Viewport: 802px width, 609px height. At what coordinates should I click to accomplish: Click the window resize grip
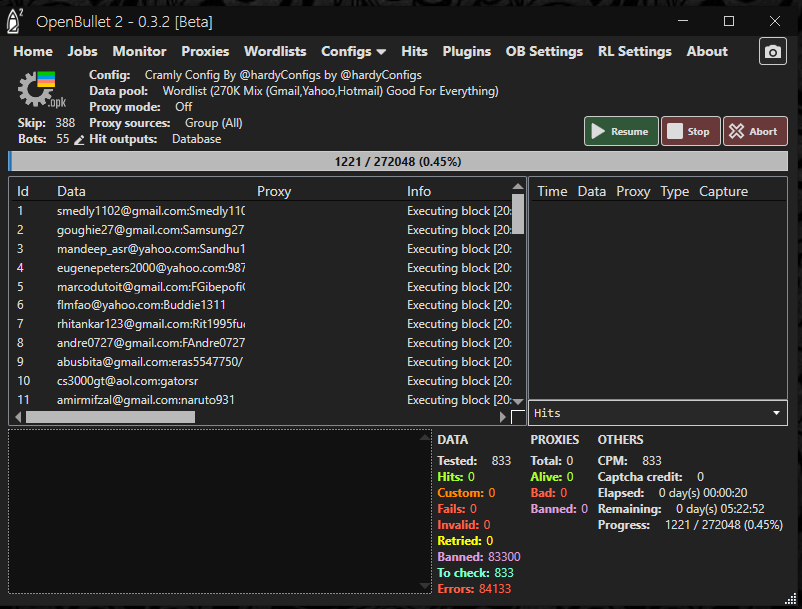pyautogui.click(x=791, y=598)
